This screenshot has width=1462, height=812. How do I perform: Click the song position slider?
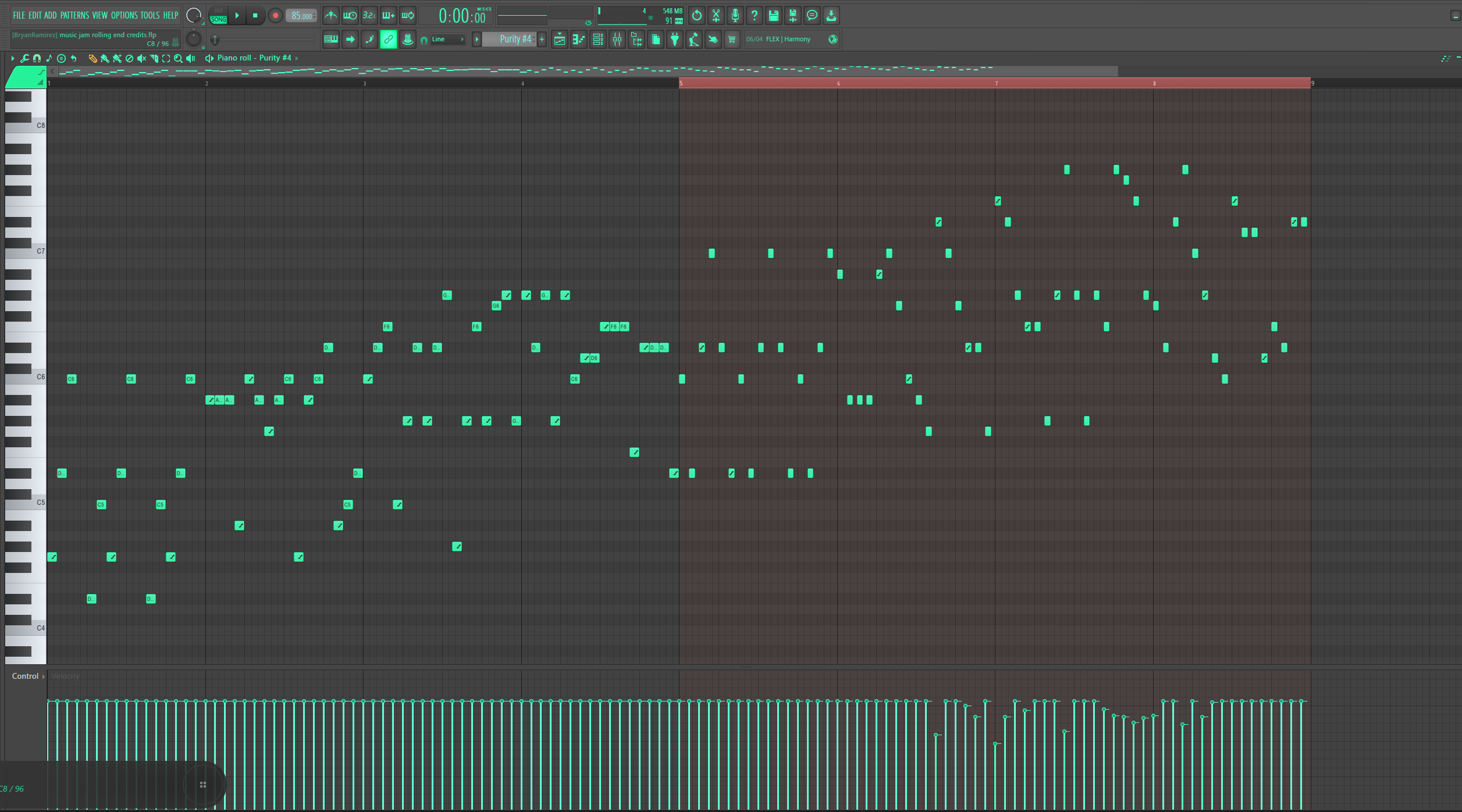pyautogui.click(x=263, y=40)
